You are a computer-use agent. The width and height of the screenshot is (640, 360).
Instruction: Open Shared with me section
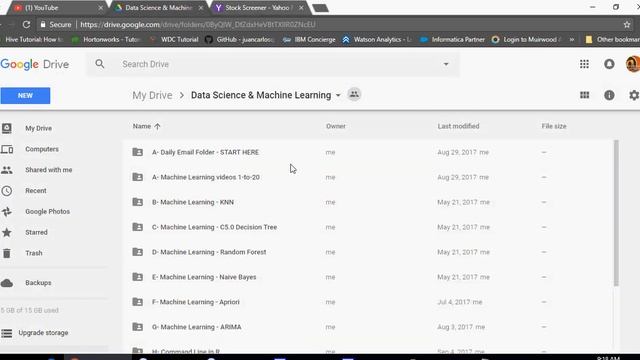(x=49, y=170)
